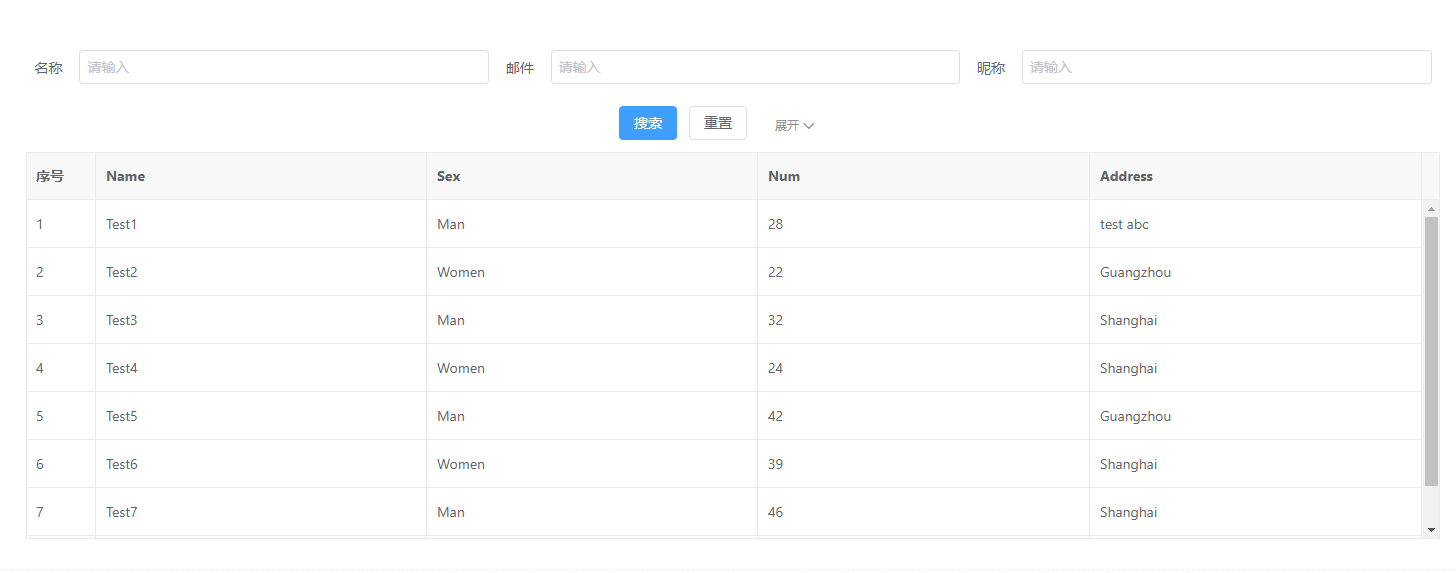Click the table vertical scrollbar thumb
The width and height of the screenshot is (1456, 573).
coord(1431,350)
